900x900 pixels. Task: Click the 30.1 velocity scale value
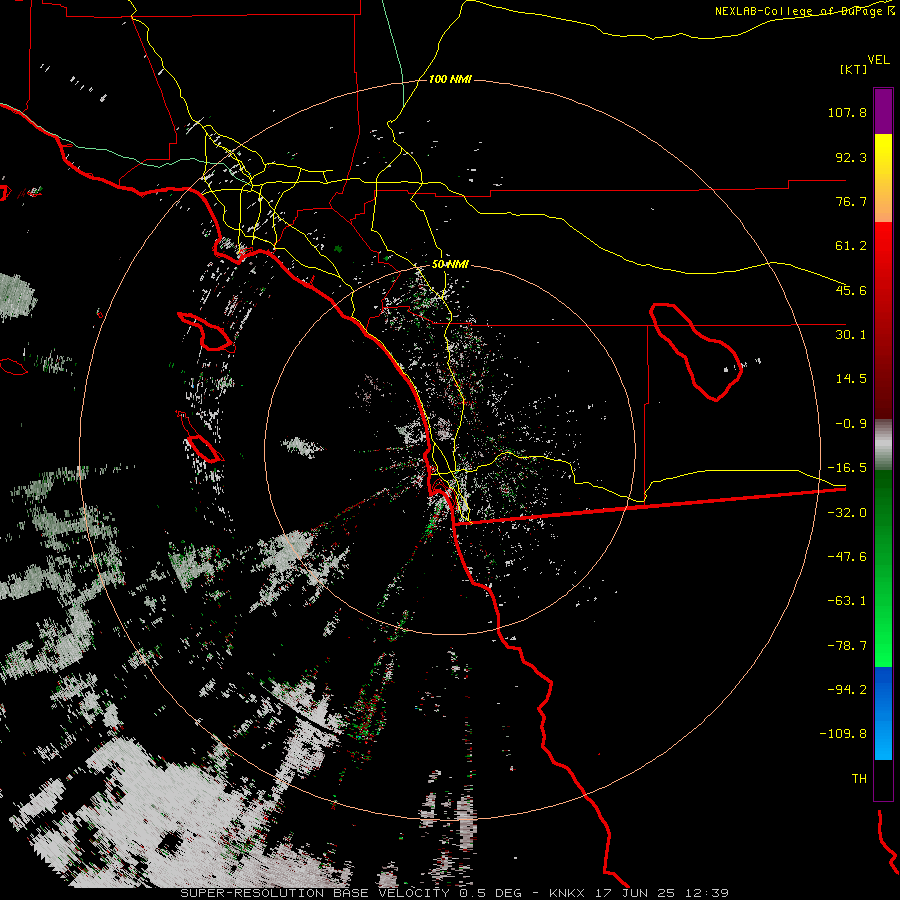click(851, 335)
